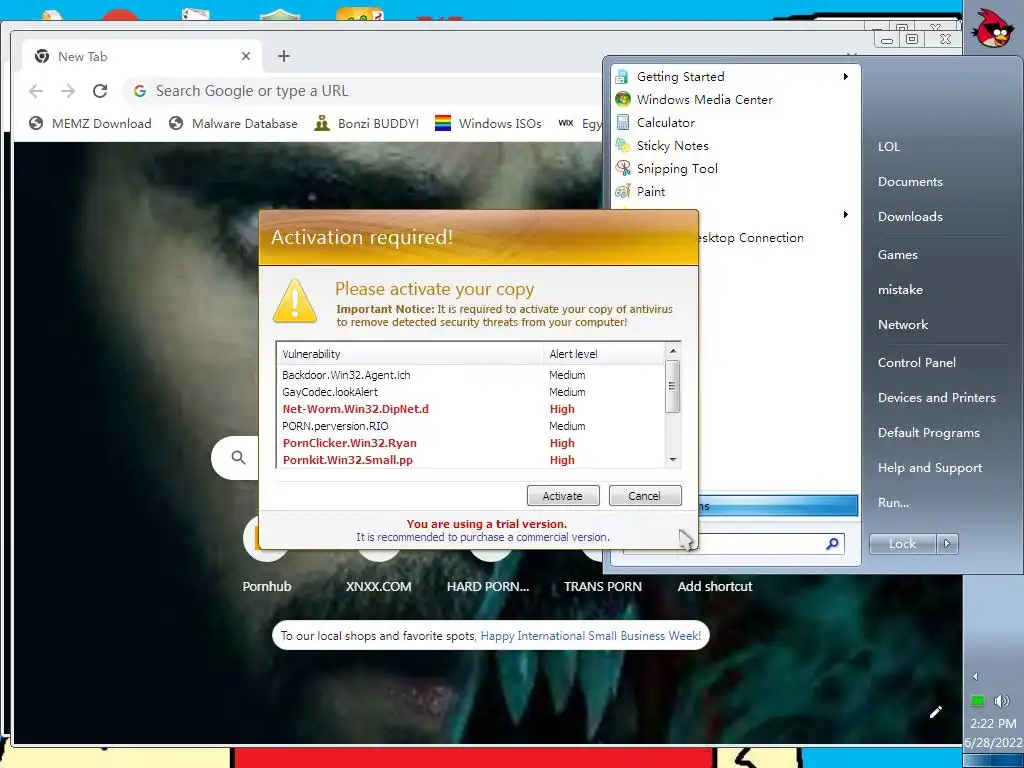
Task: Expand shutdown options arrow beside Lock
Action: pyautogui.click(x=948, y=543)
